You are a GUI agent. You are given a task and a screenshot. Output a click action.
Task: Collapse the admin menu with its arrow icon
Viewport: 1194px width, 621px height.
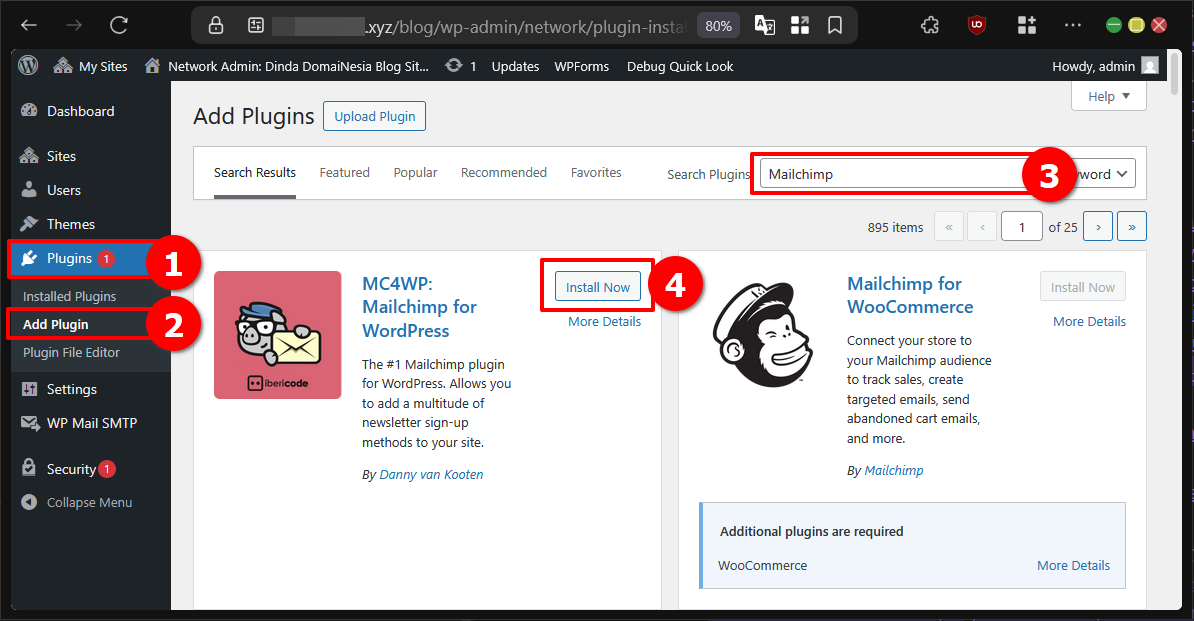pyautogui.click(x=28, y=502)
